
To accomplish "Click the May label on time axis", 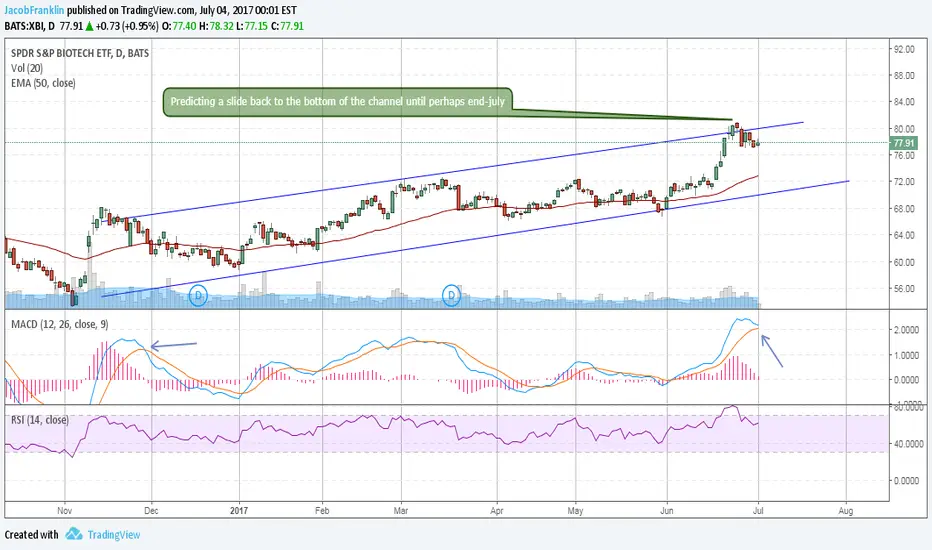I will (x=575, y=511).
